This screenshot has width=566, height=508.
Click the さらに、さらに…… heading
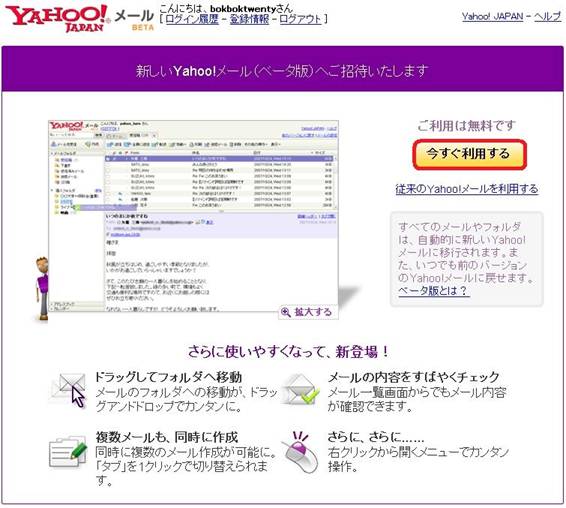pos(376,437)
